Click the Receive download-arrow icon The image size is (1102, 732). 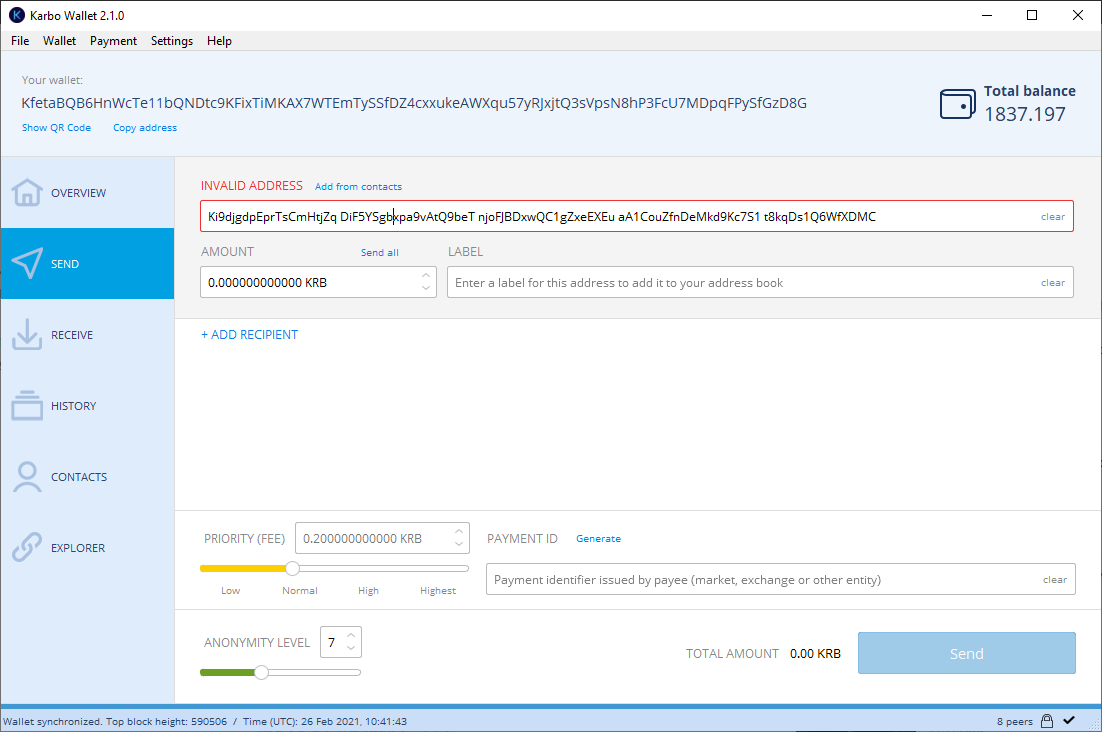pos(27,334)
